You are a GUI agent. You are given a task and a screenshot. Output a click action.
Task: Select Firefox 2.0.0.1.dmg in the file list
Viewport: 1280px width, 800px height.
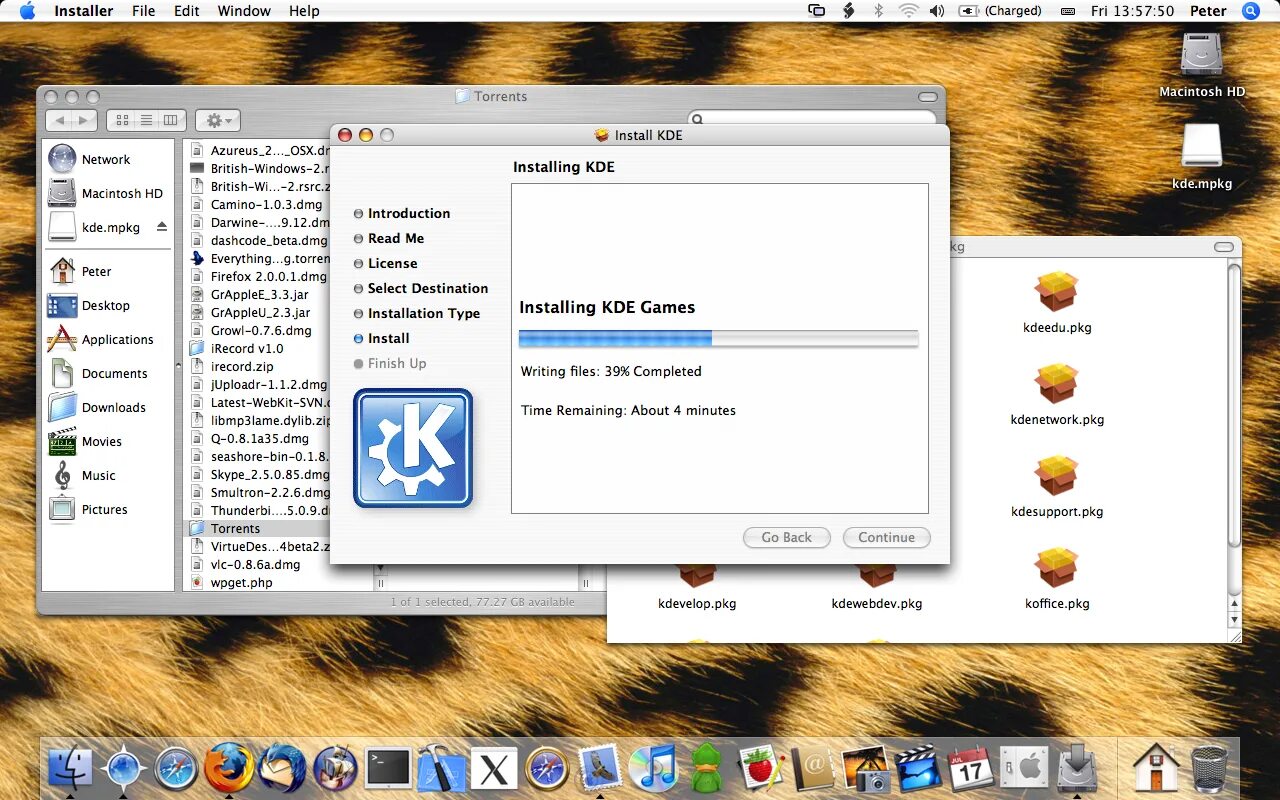260,276
